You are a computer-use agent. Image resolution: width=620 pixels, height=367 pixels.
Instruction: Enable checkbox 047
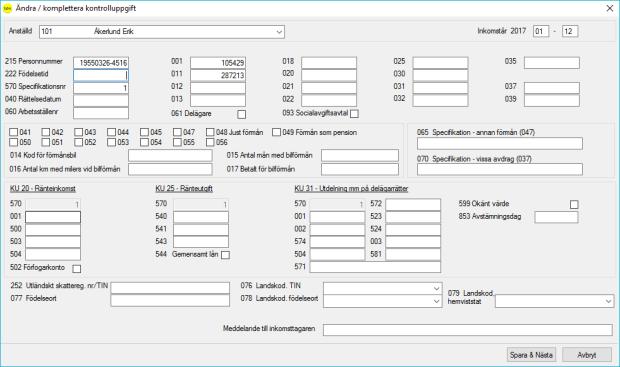(178, 132)
